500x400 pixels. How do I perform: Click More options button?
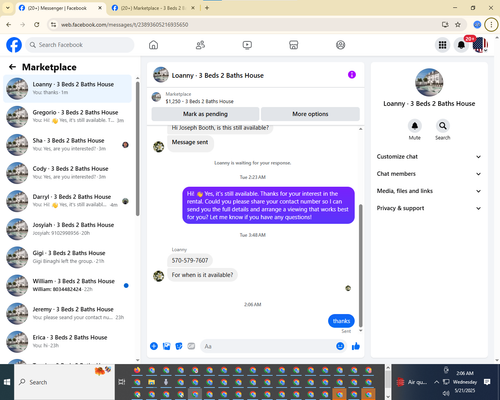tap(310, 114)
